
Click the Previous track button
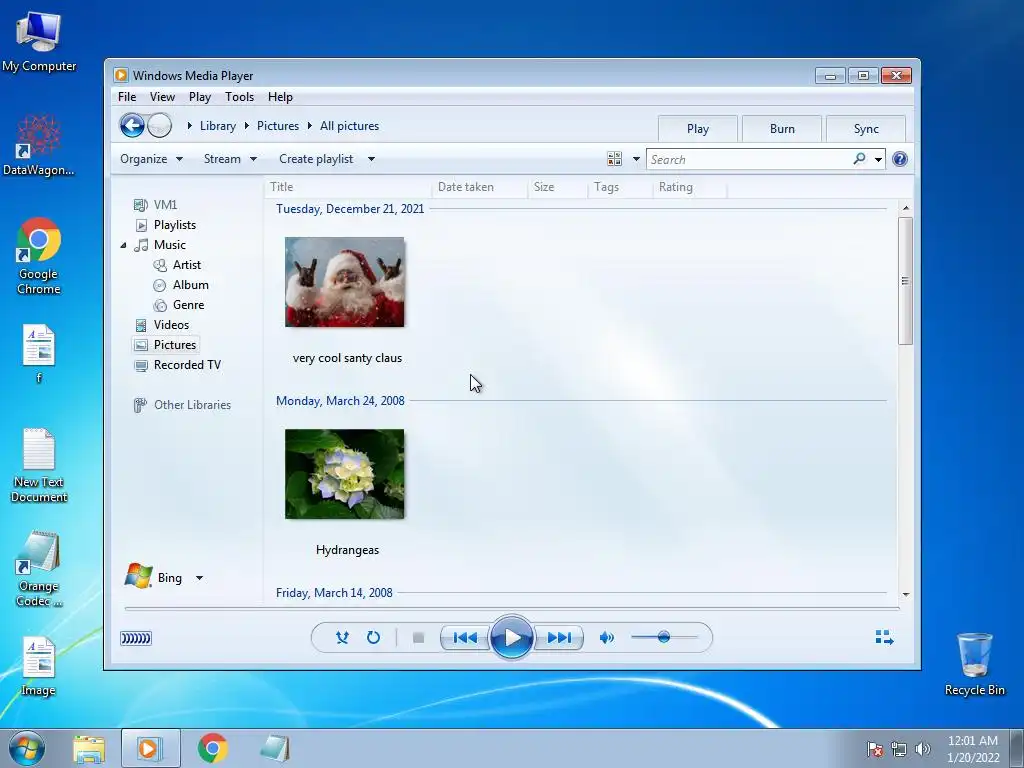(464, 637)
